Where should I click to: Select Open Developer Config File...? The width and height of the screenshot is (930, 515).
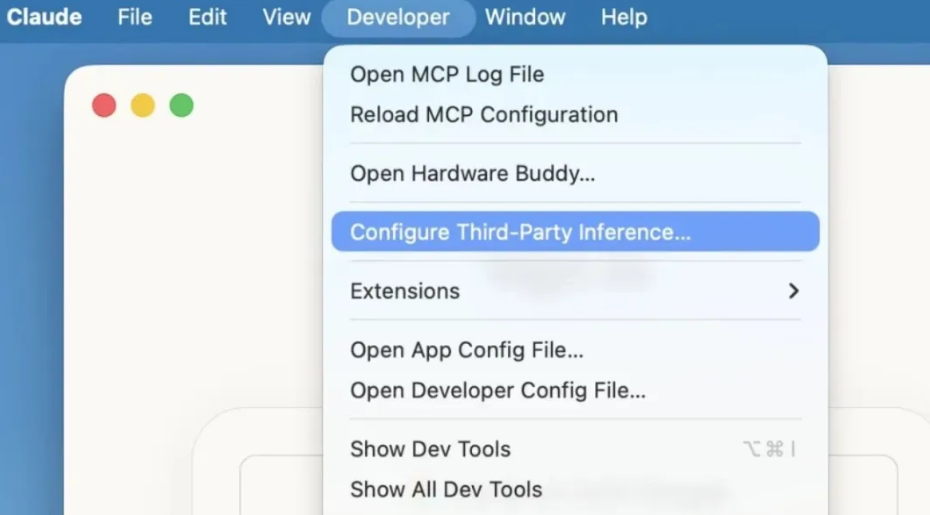click(x=575, y=390)
